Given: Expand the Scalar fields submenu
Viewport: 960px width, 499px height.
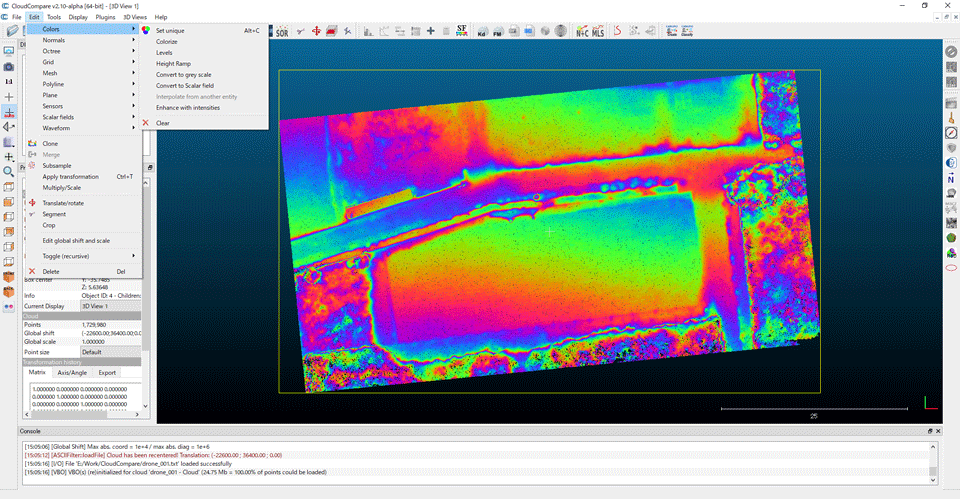Looking at the screenshot, I should coord(83,118).
